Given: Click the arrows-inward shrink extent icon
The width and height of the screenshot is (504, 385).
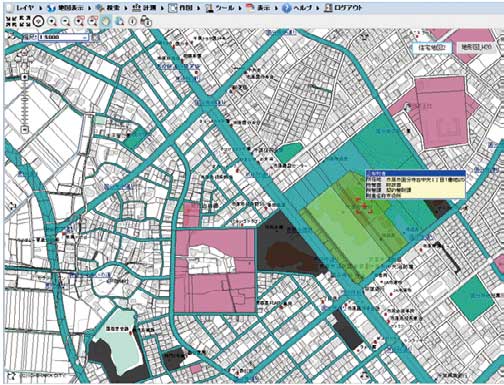Looking at the screenshot, I should coord(12,21).
